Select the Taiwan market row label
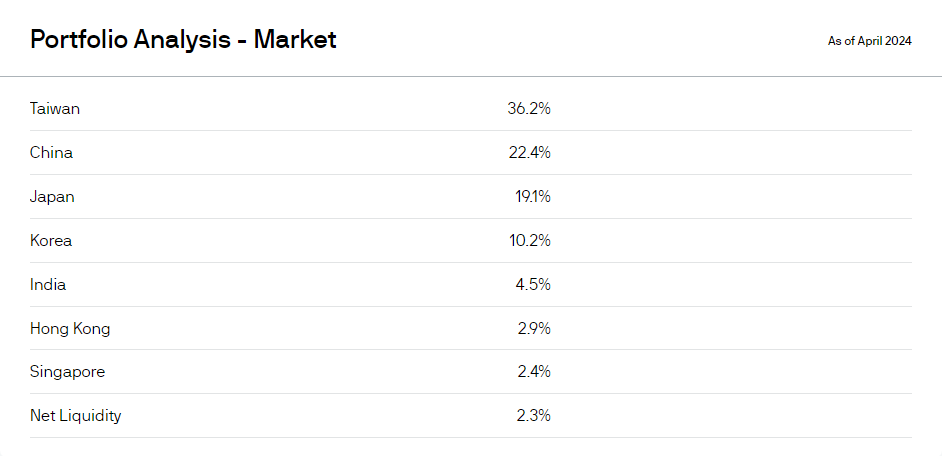The image size is (942, 456). pos(55,109)
